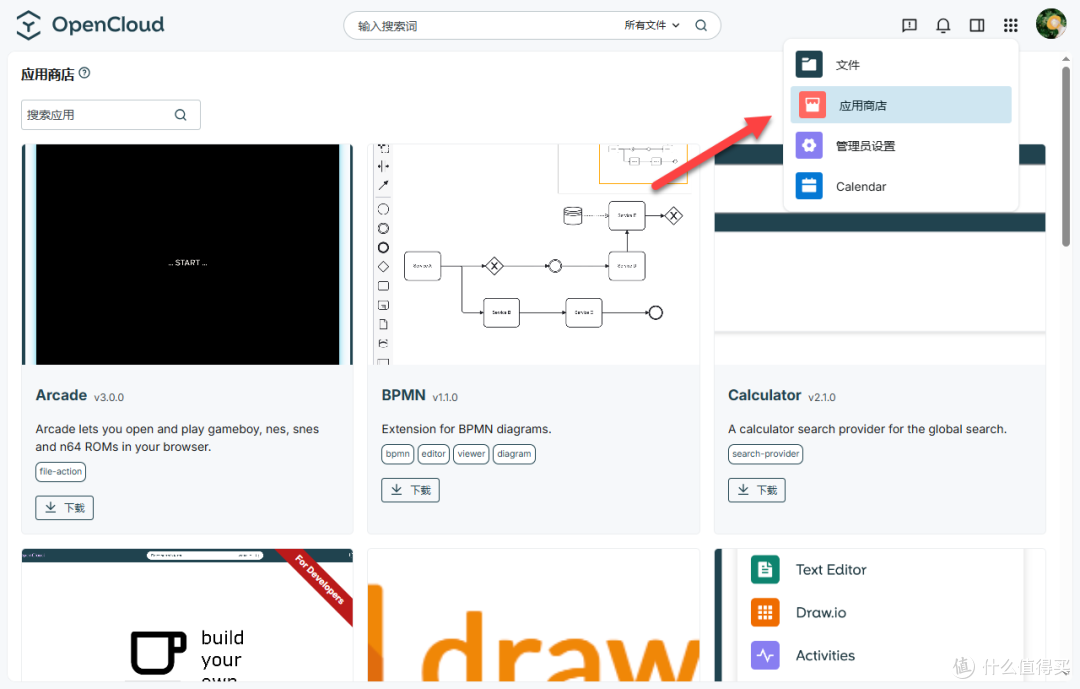This screenshot has width=1080, height=689.
Task: Select Calendar from the app menu
Action: (901, 186)
